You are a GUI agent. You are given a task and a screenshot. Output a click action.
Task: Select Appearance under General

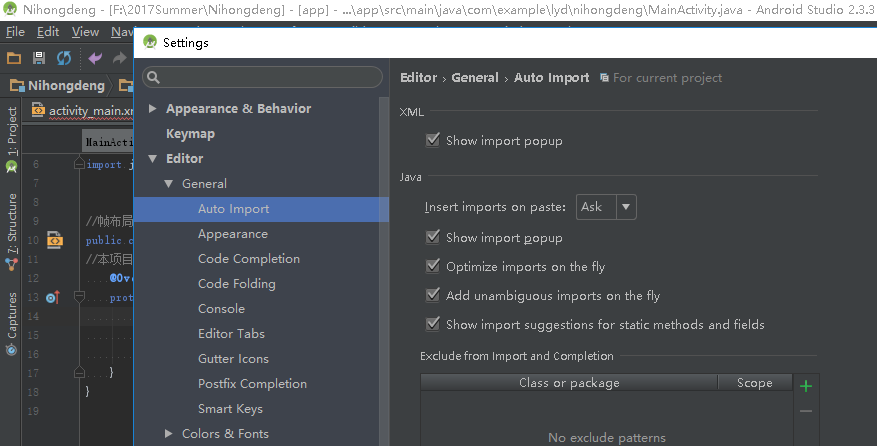click(x=233, y=234)
